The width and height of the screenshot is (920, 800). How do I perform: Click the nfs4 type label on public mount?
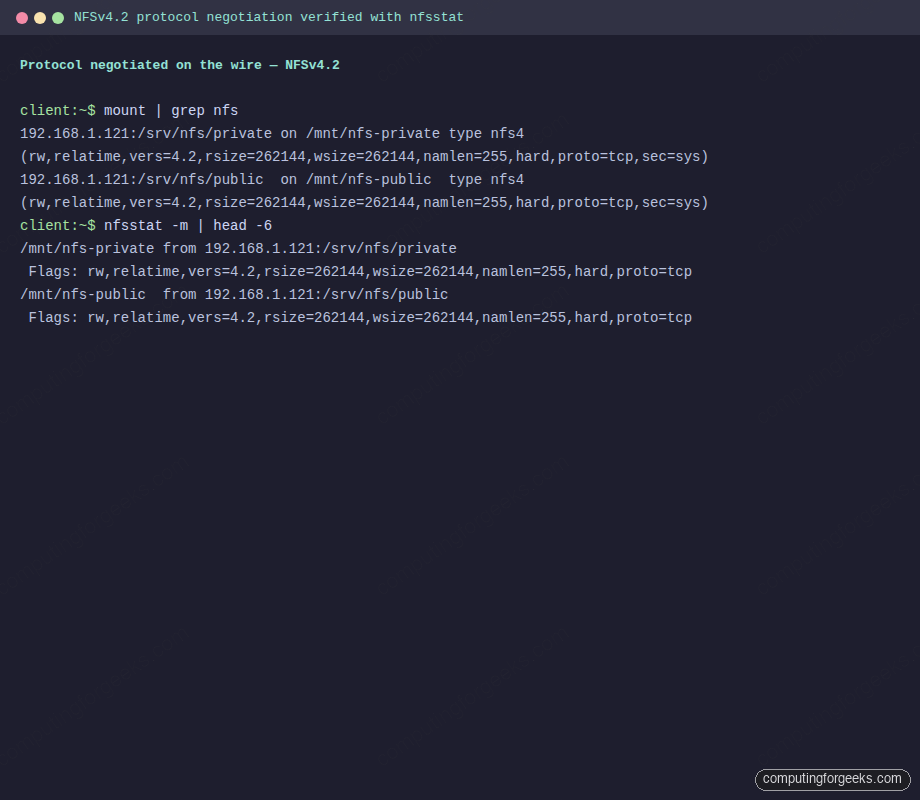505,179
